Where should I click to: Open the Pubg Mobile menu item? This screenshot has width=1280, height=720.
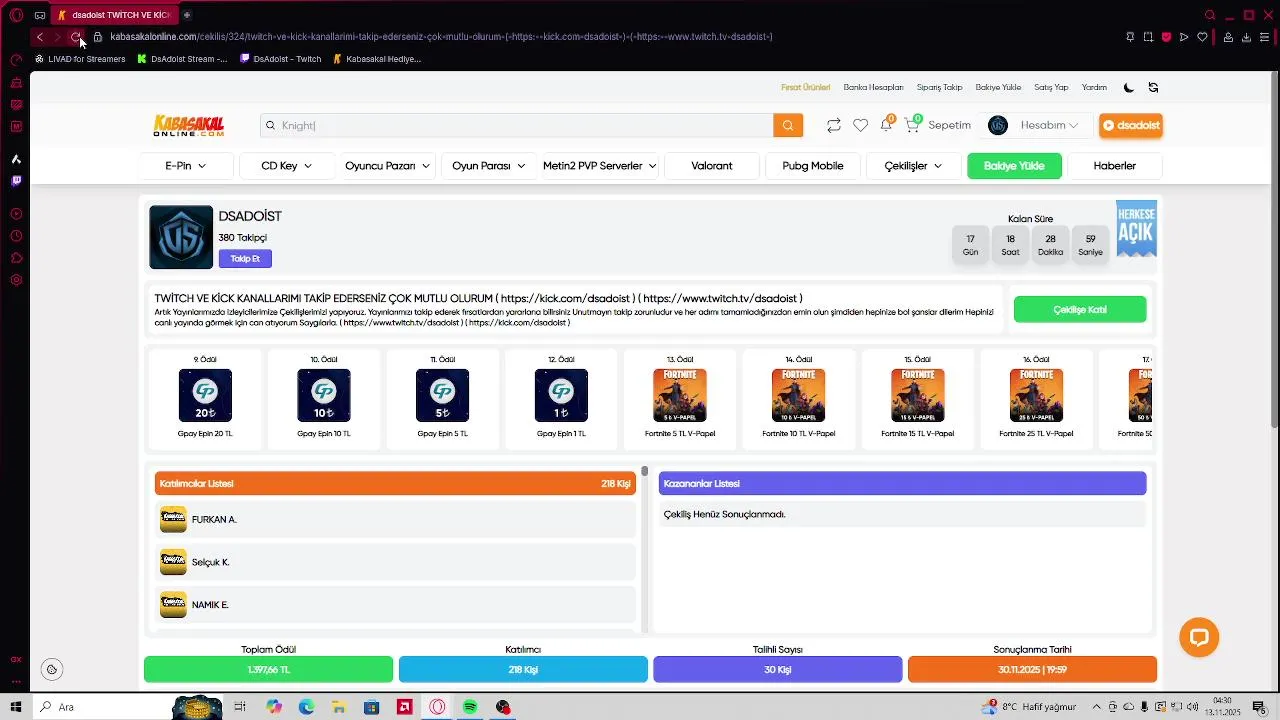click(x=813, y=166)
